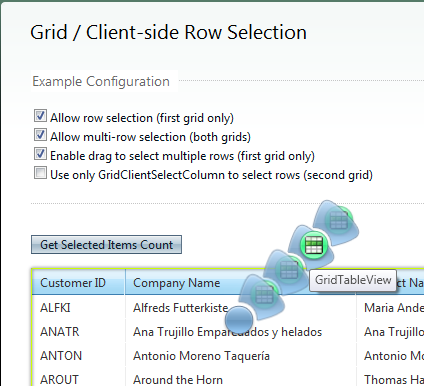Click the Example Configuration section heading

pos(101,81)
